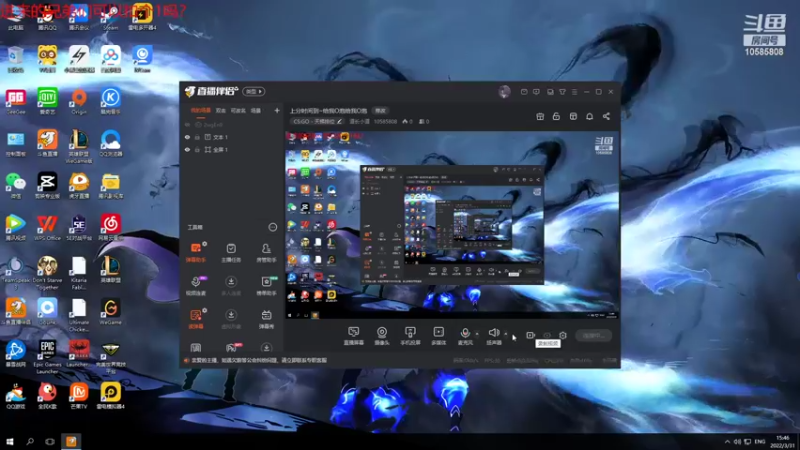Screen dimensions: 800x450
Task: Open Steam desktop shortcut
Action: point(110,16)
